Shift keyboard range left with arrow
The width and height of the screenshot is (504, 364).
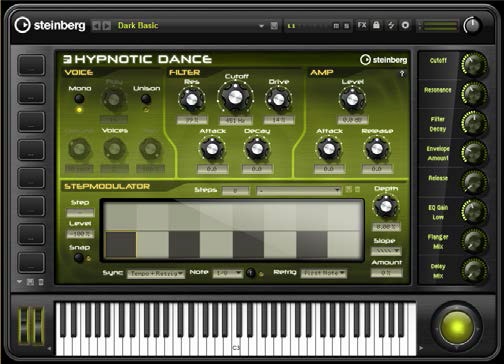(49, 348)
